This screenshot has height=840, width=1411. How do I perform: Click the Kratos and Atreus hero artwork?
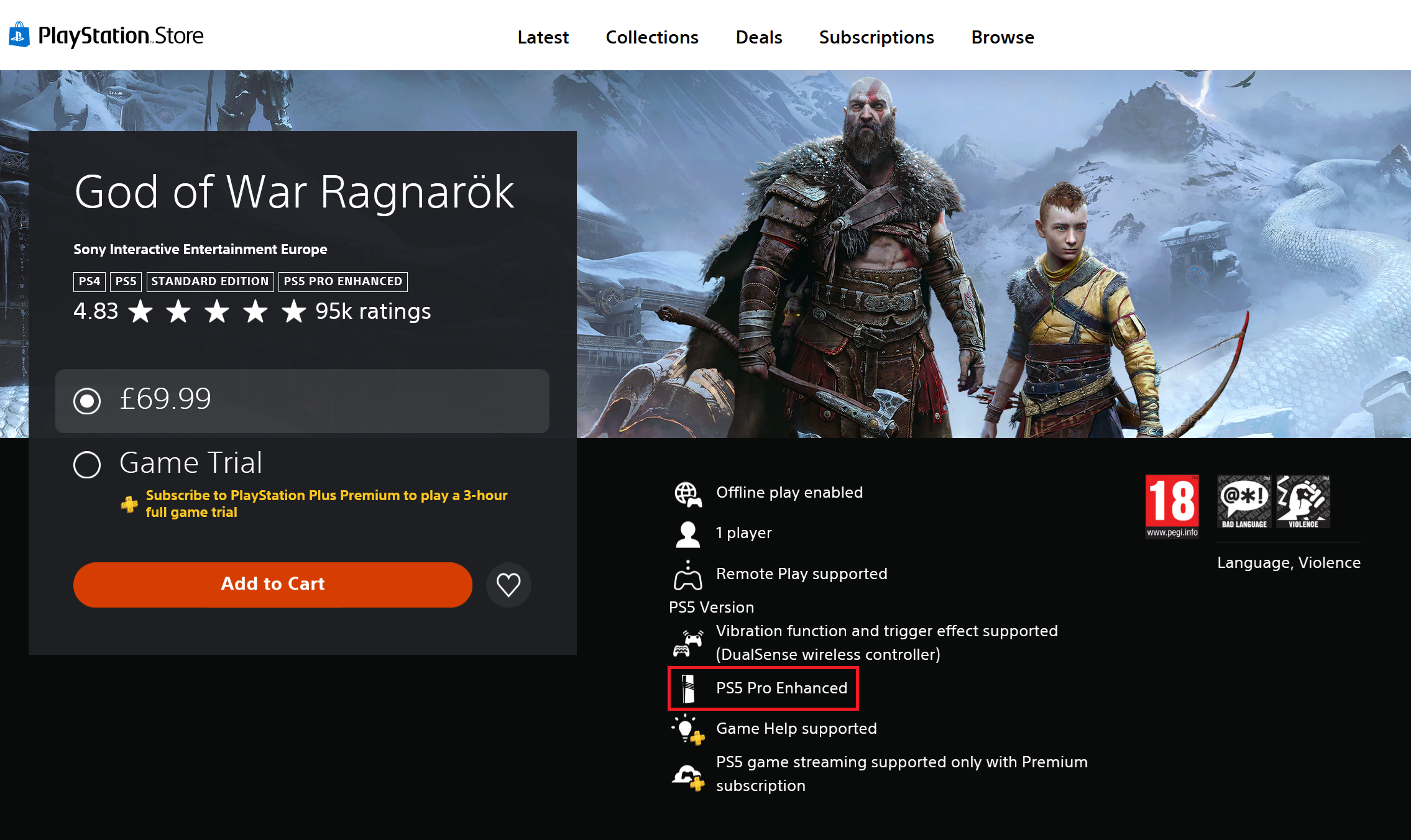coord(993,254)
